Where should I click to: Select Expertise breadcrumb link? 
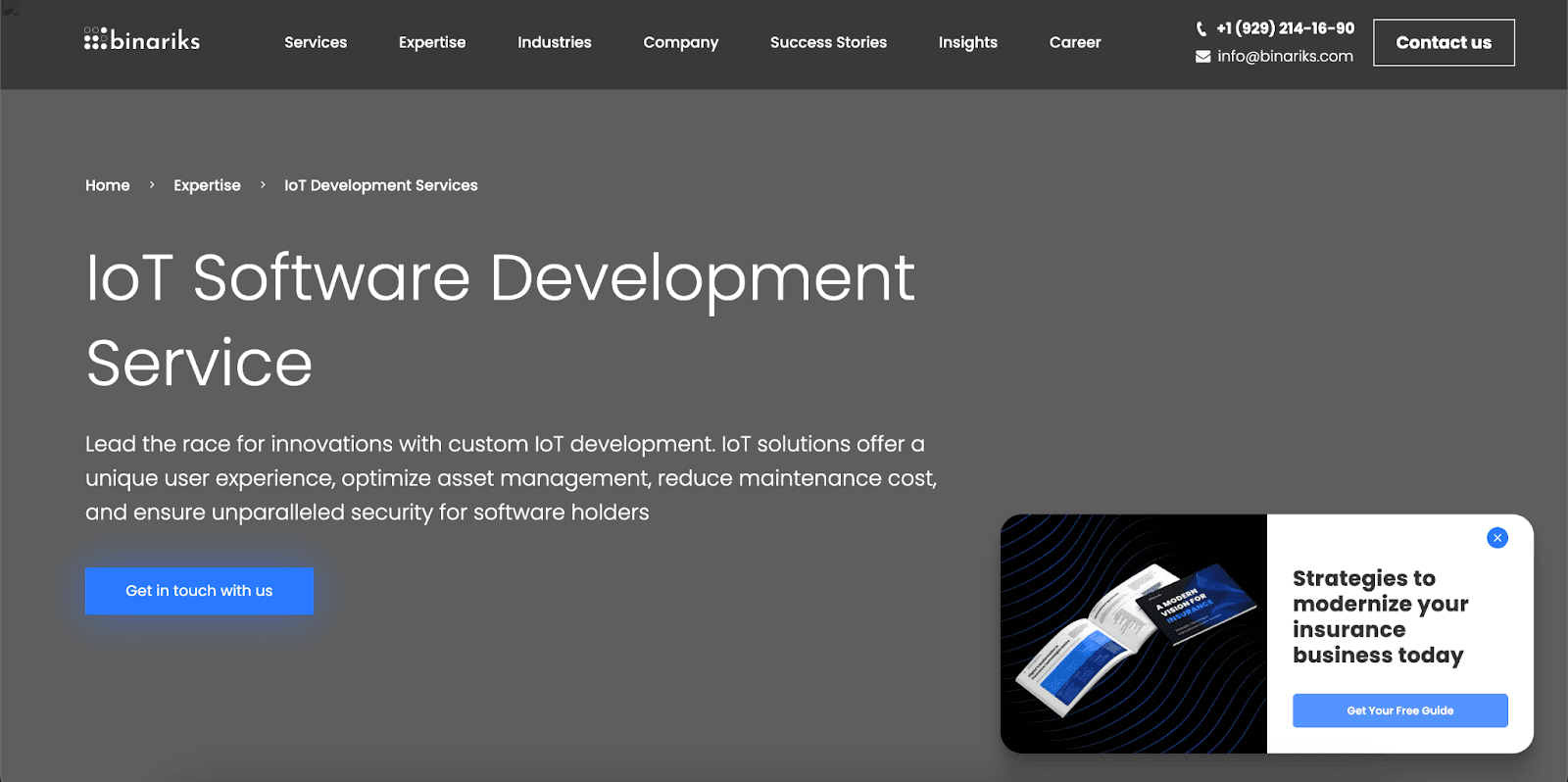(207, 185)
